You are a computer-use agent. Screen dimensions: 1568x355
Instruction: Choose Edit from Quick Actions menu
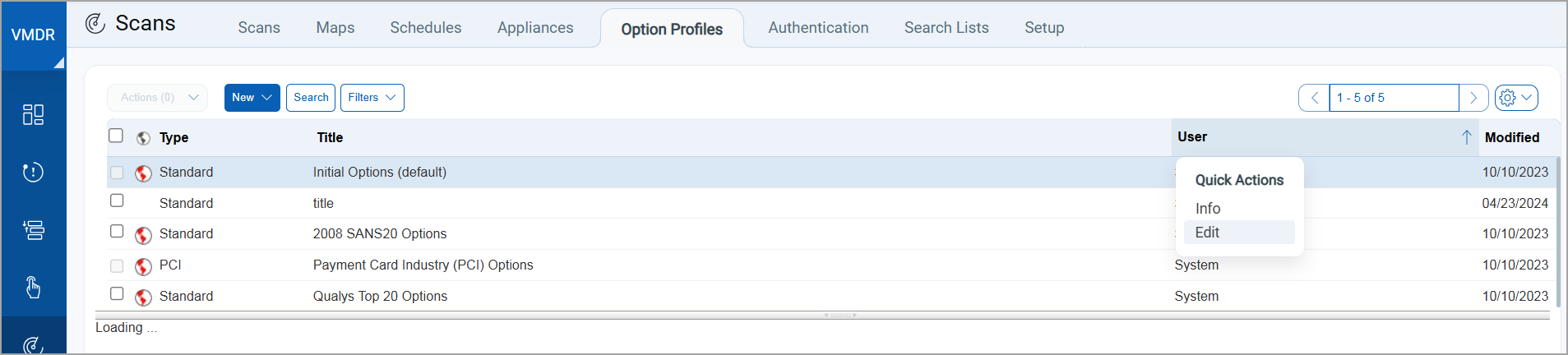click(1207, 233)
